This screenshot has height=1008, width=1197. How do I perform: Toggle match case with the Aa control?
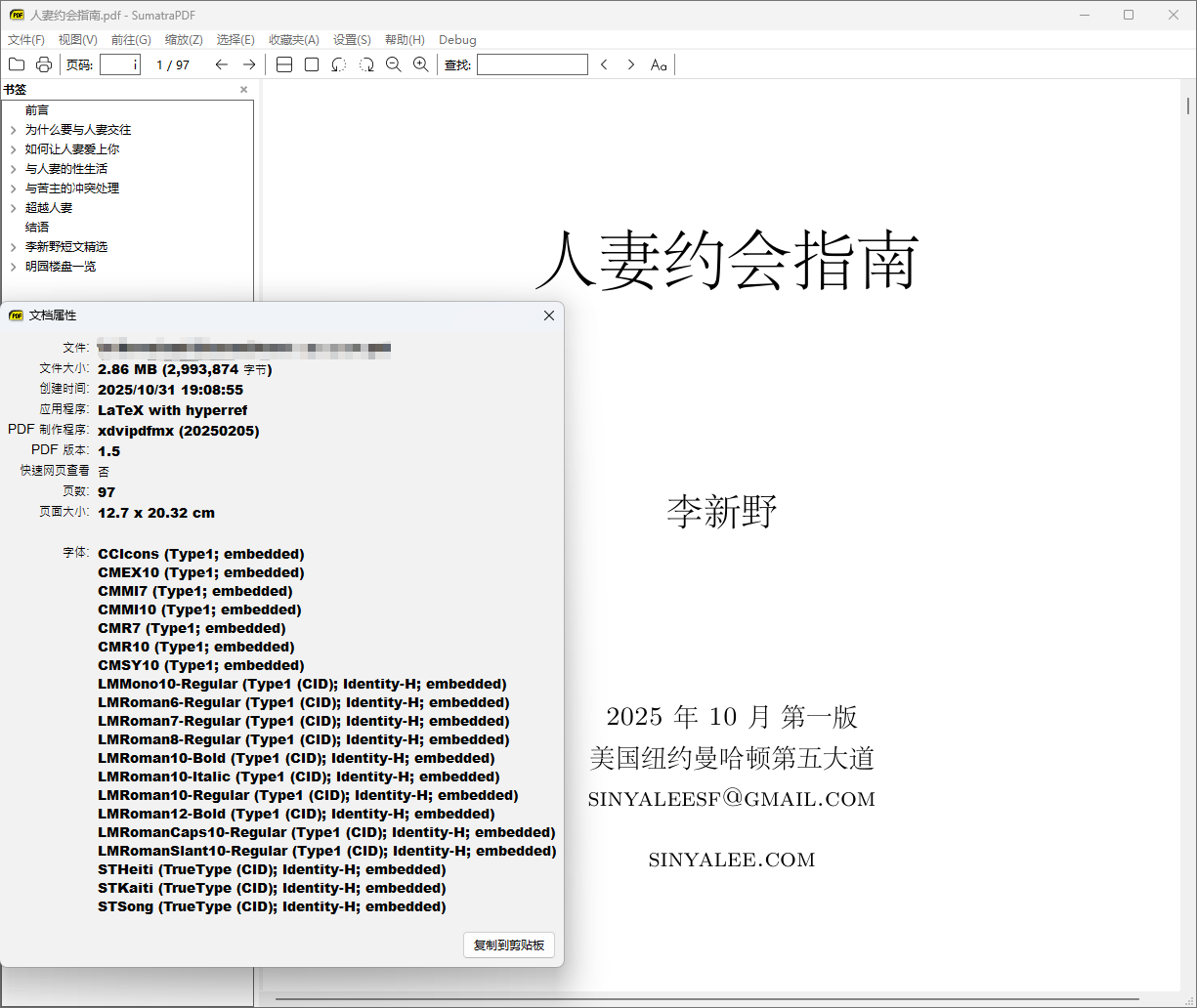click(658, 64)
